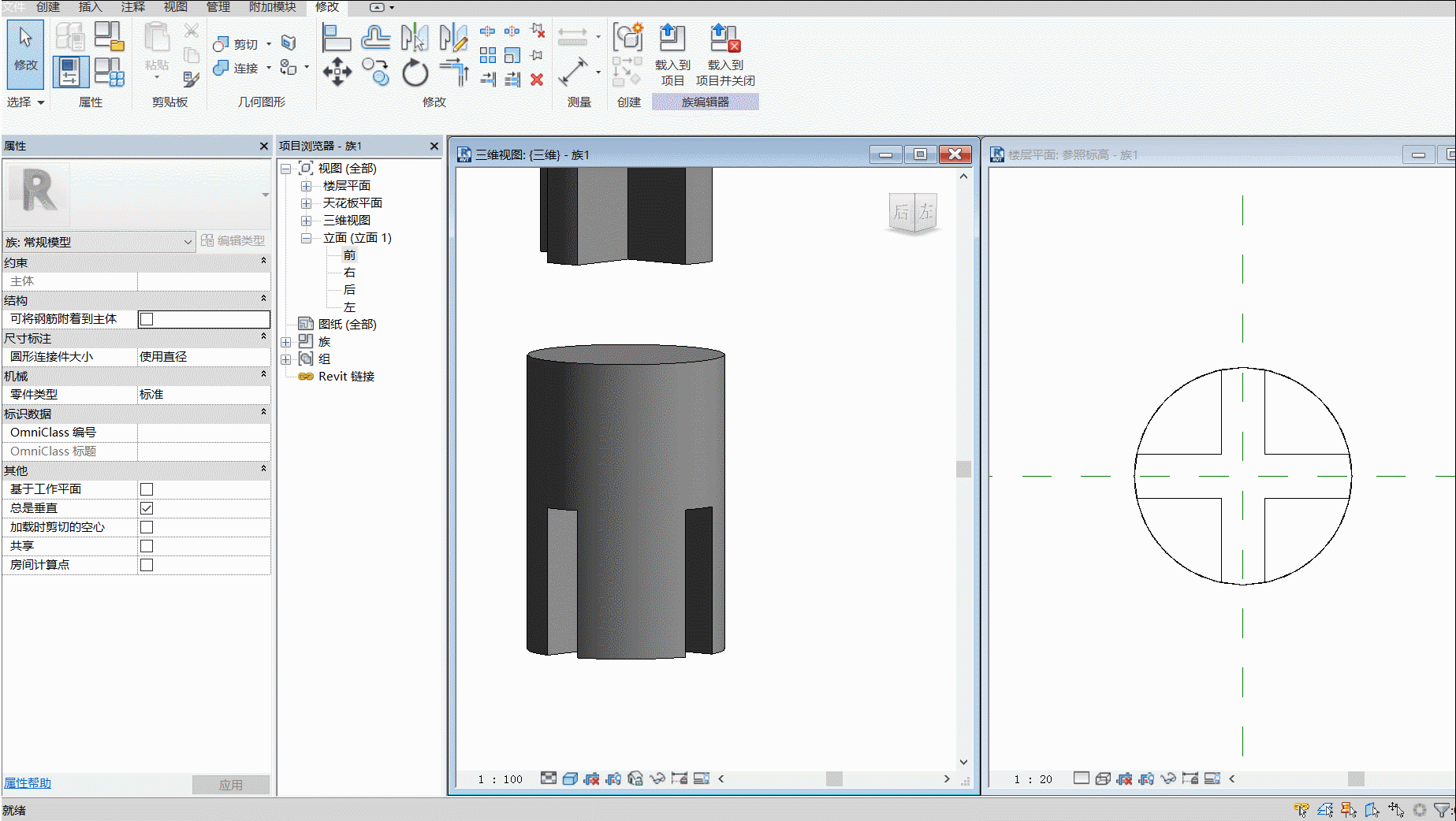Open the 选择 dropdown arrow
The height and width of the screenshot is (821, 1456).
[x=41, y=102]
